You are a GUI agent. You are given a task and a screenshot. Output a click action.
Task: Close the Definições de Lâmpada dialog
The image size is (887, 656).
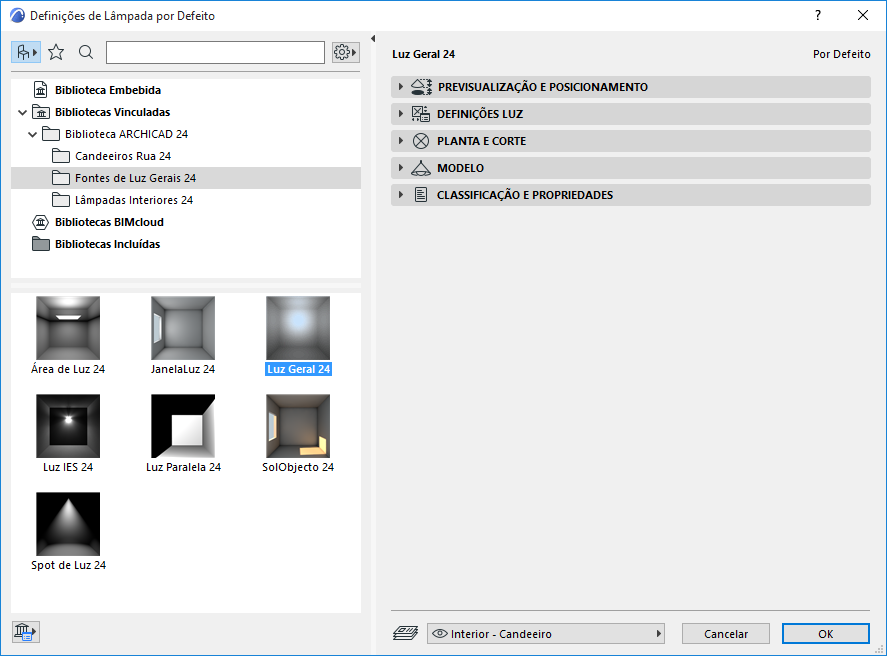(863, 15)
